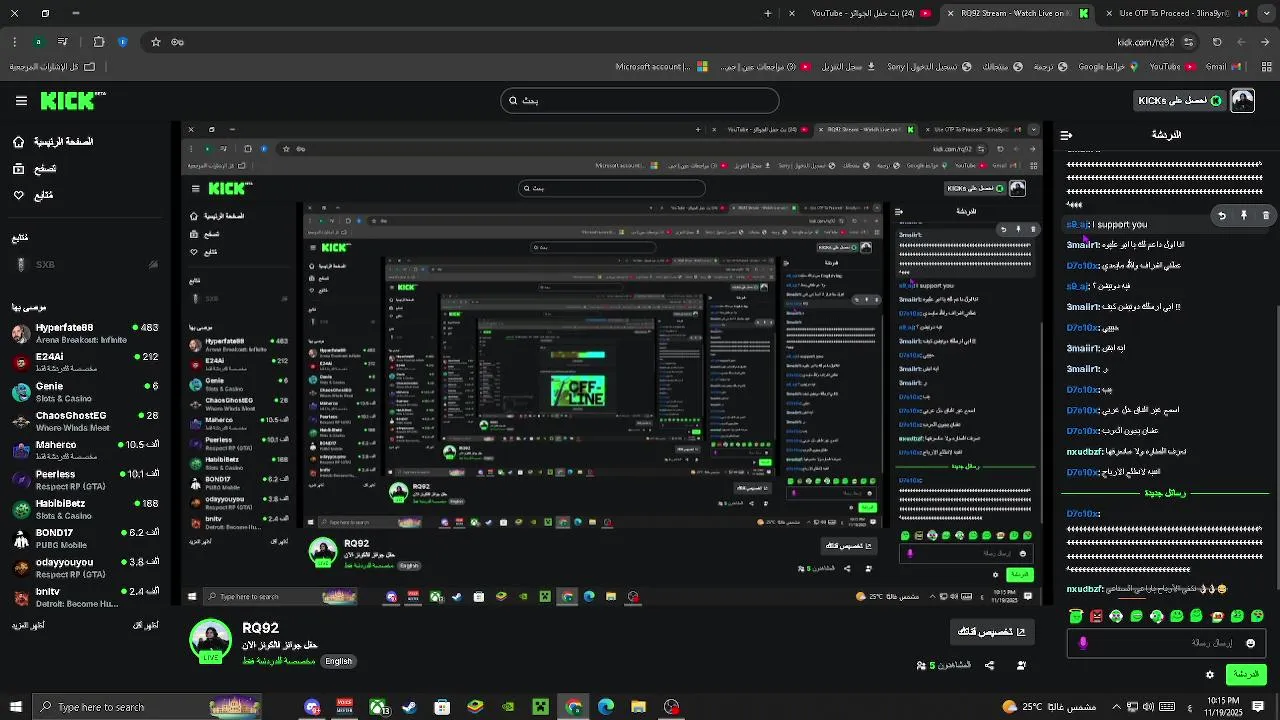
Task: Open Steam from the taskbar
Action: point(409,707)
